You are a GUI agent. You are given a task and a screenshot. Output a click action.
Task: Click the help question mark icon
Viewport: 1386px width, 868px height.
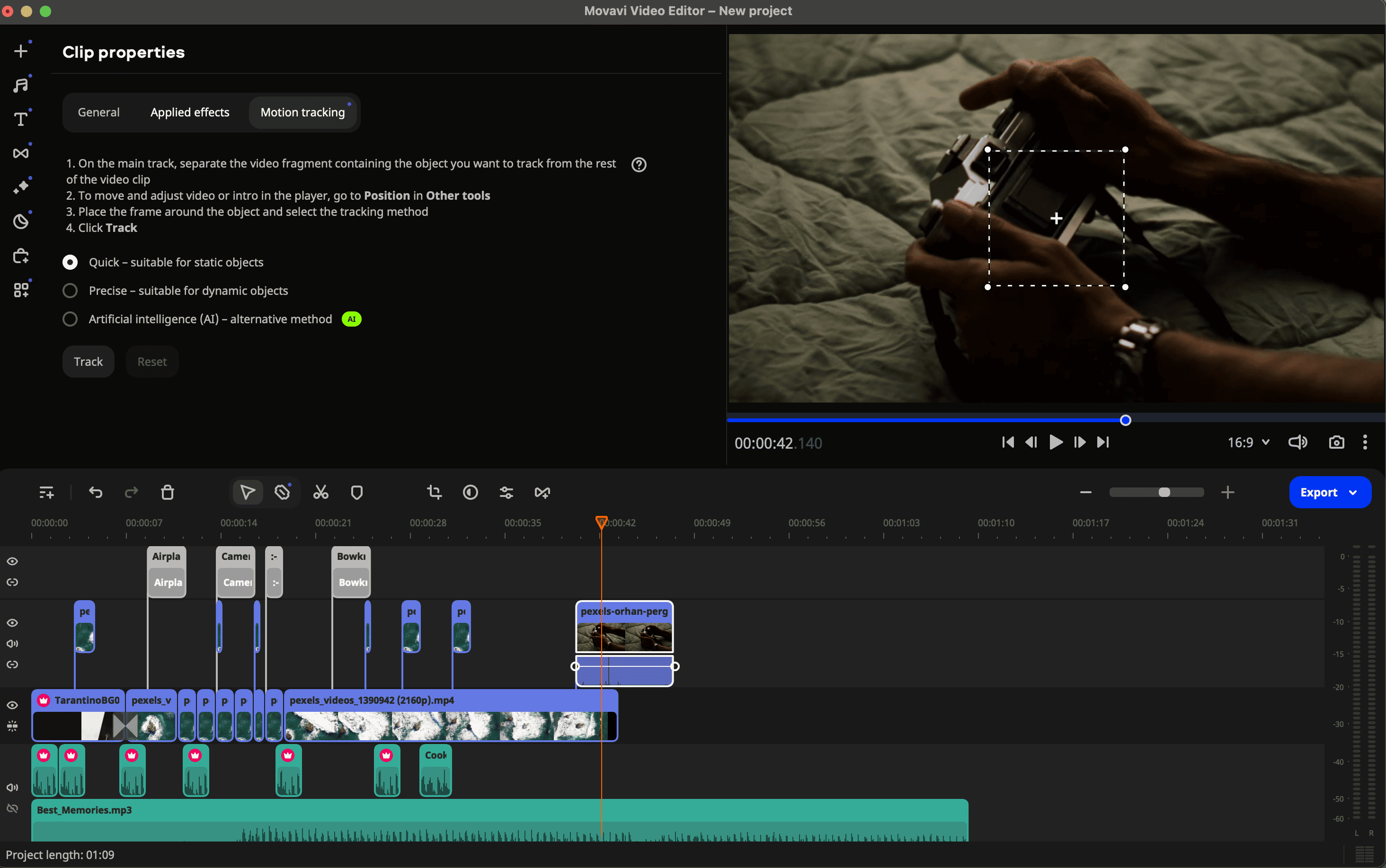(x=639, y=165)
